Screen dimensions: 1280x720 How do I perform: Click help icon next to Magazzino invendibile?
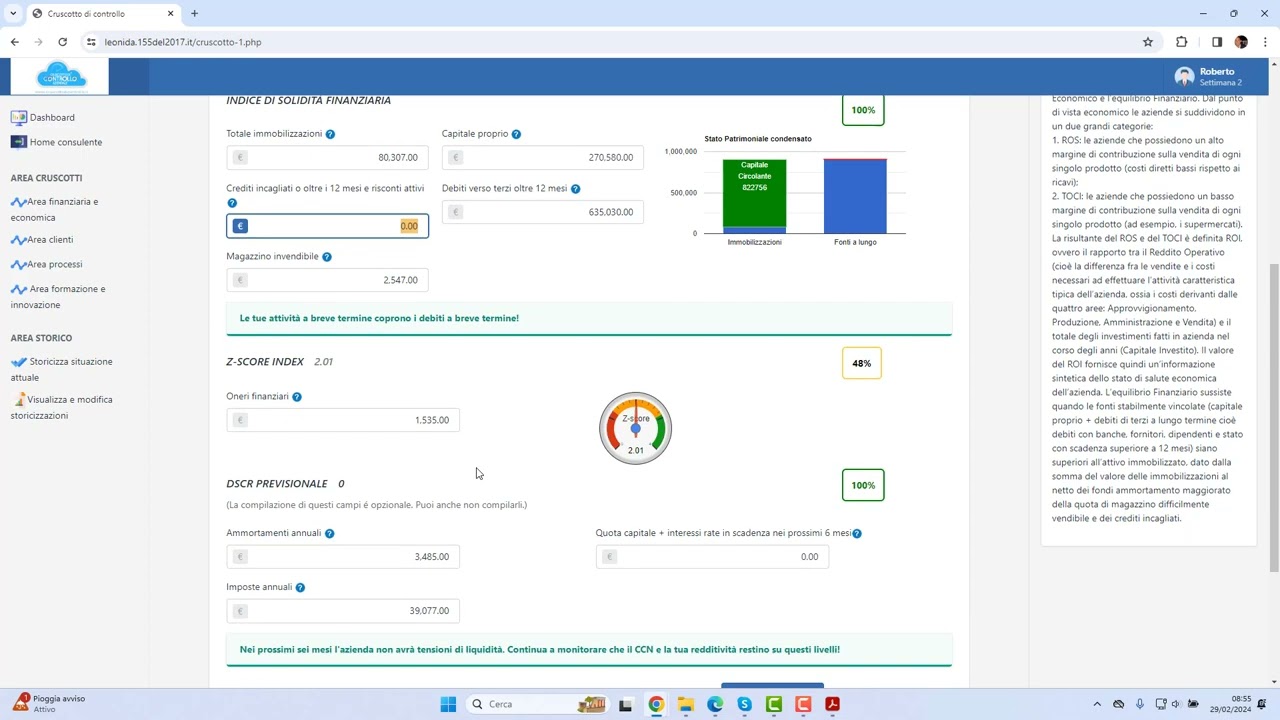(x=327, y=257)
